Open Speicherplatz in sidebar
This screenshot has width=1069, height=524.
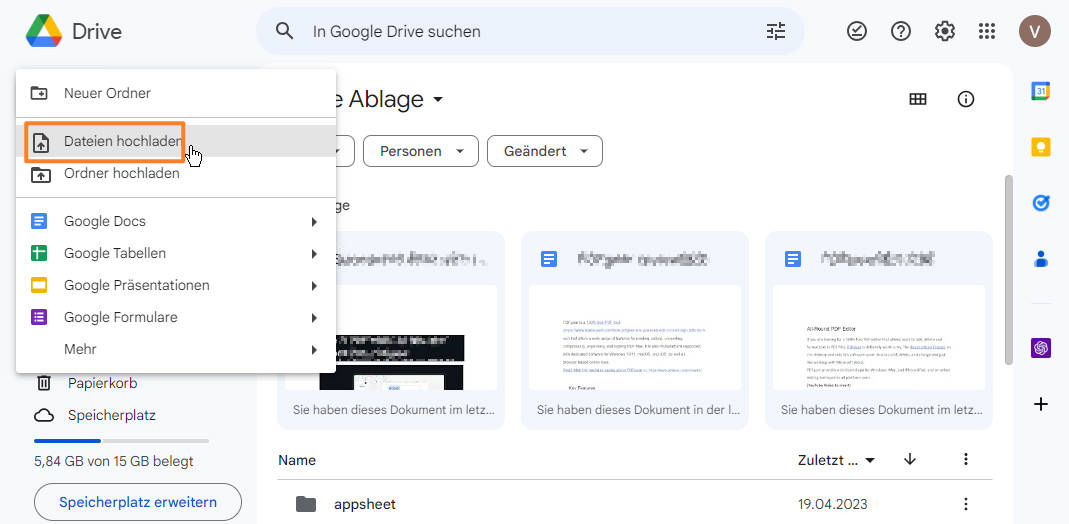[112, 415]
